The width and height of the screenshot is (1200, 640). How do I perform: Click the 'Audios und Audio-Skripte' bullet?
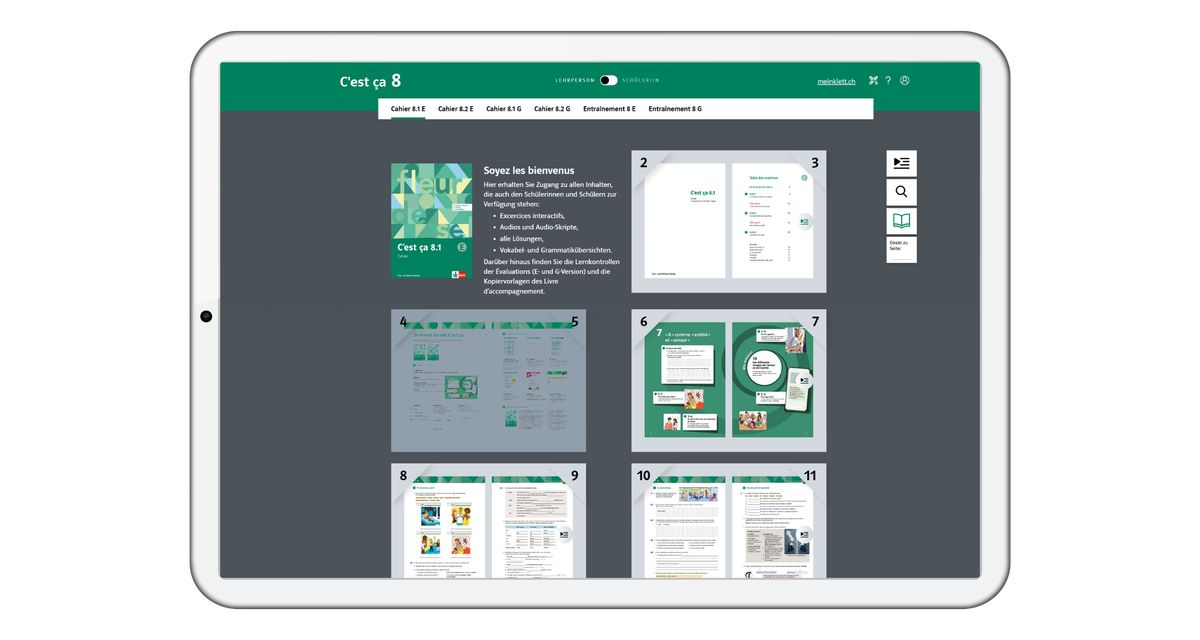539,227
